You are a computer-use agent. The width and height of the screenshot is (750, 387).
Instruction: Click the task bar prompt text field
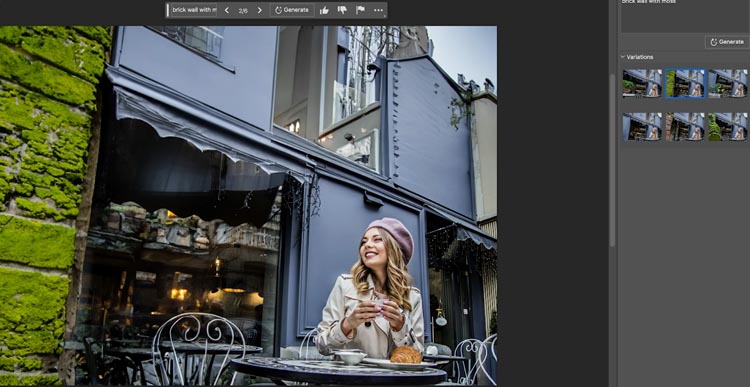point(194,10)
